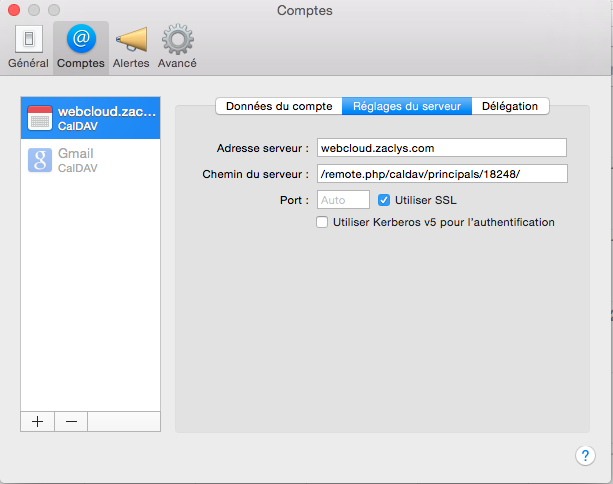The image size is (613, 484).
Task: Switch to Données du compte tab
Action: [x=278, y=106]
